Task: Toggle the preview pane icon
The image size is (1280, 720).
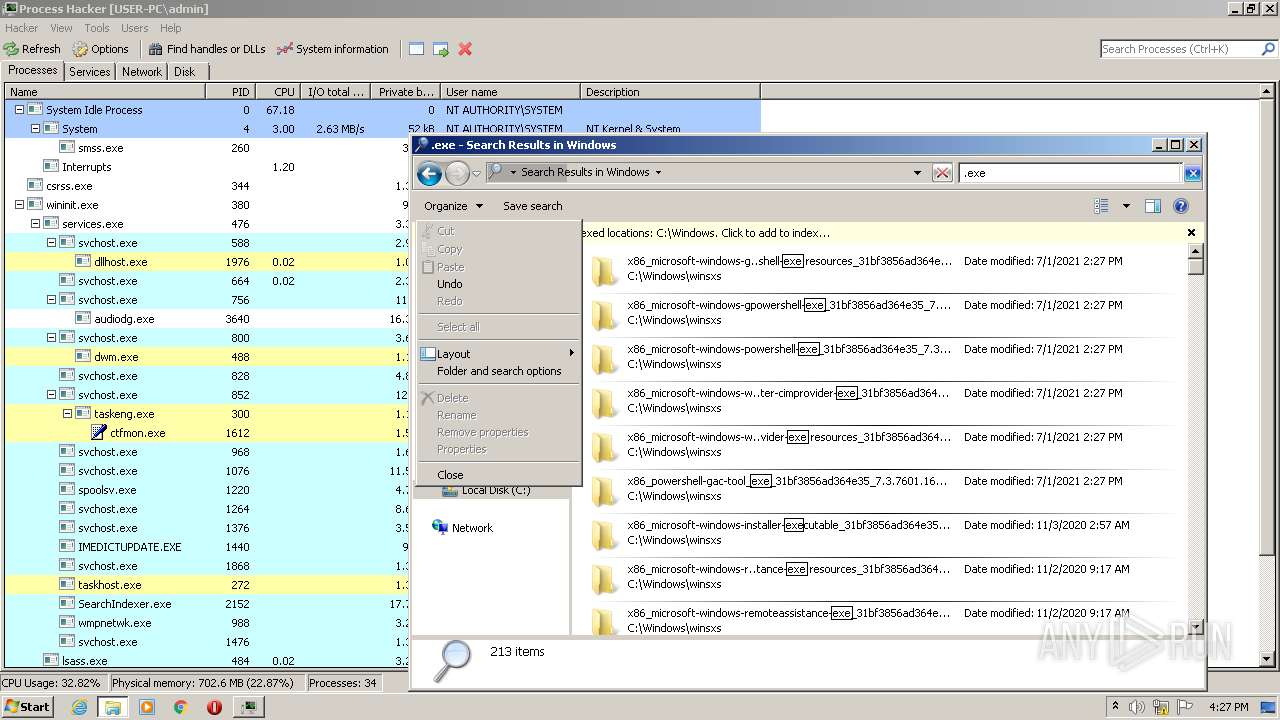Action: 1152,206
